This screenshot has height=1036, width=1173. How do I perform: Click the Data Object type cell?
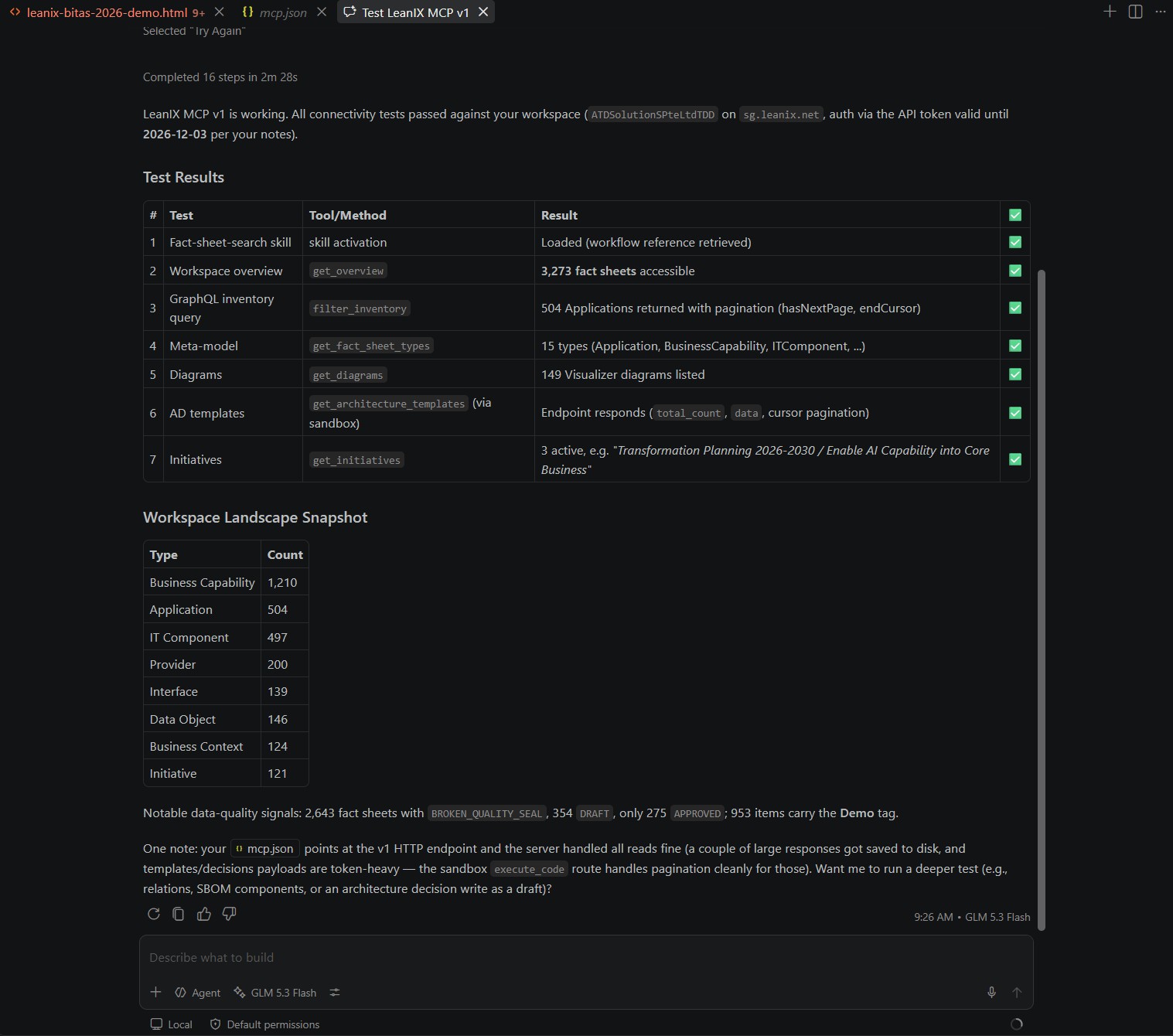[x=202, y=719]
